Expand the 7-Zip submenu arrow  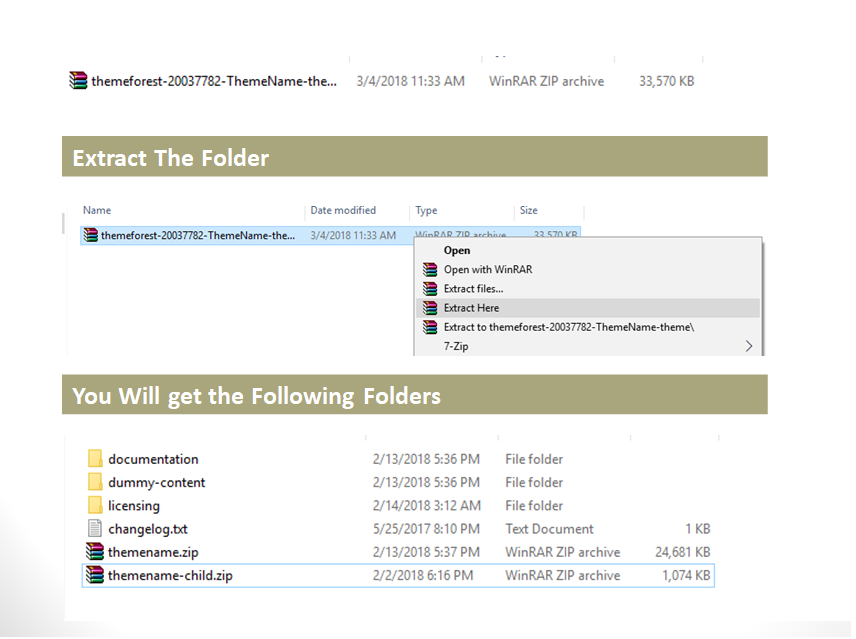click(x=748, y=347)
